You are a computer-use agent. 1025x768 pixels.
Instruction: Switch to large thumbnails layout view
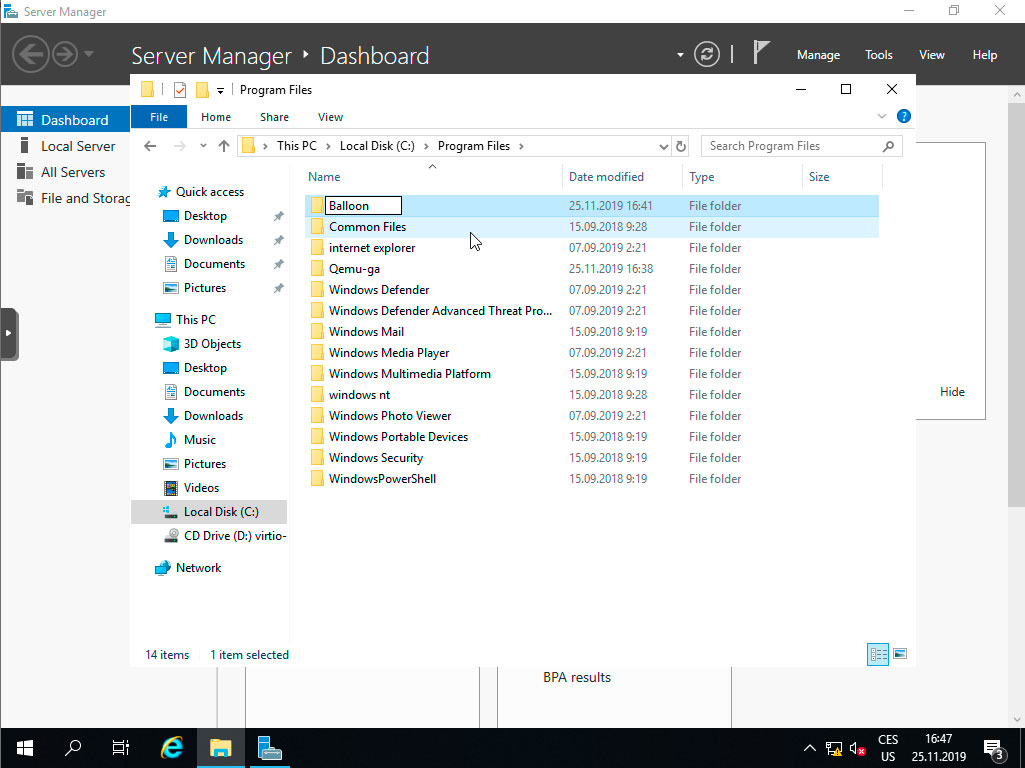tap(900, 653)
